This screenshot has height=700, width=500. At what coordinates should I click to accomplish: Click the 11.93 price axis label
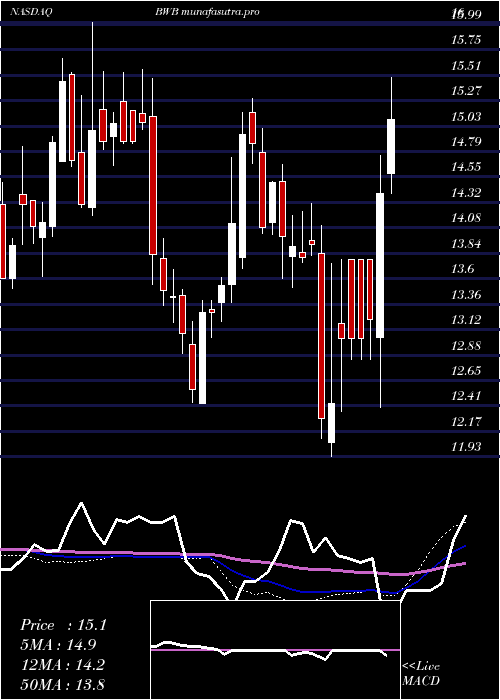point(466,447)
